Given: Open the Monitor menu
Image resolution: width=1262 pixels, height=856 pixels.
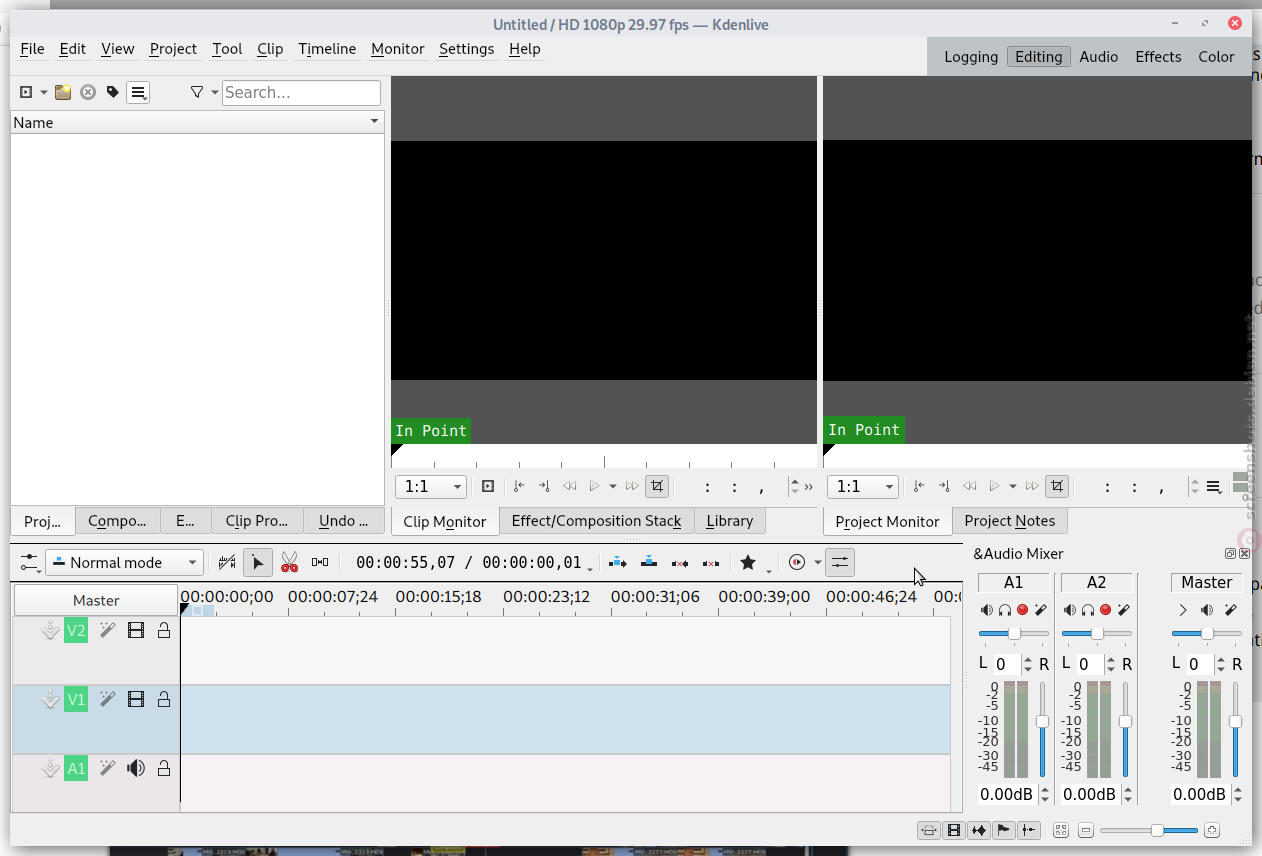Looking at the screenshot, I should (x=397, y=48).
